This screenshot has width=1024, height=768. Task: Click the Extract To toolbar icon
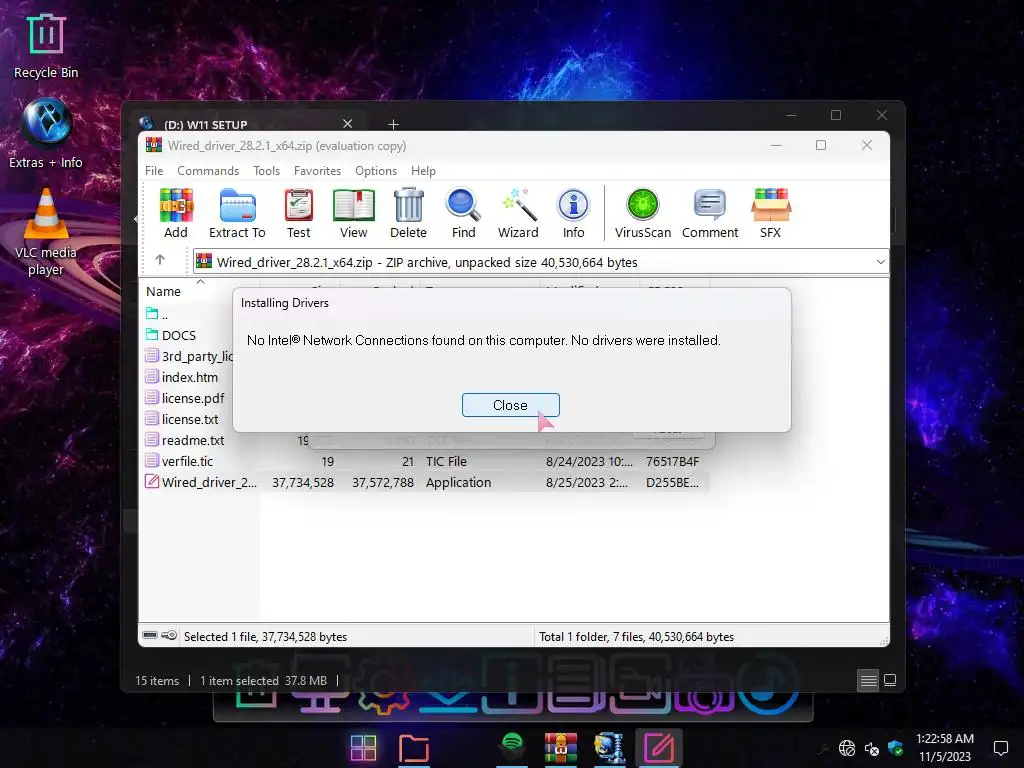[237, 213]
